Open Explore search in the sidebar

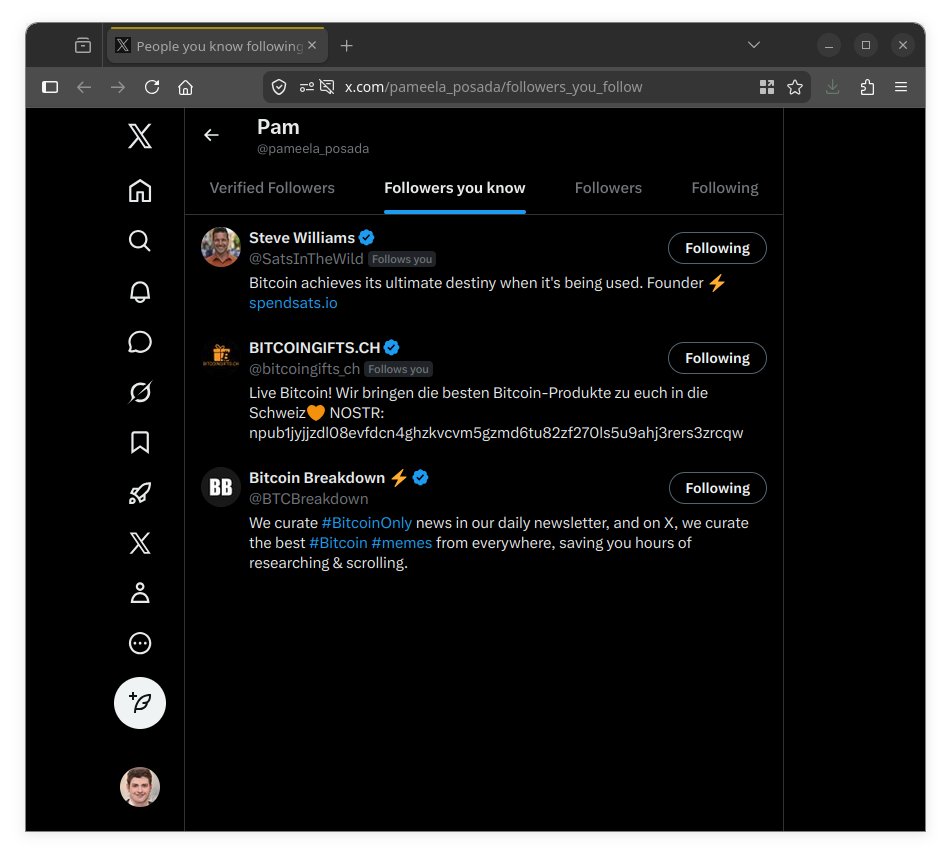[x=139, y=241]
